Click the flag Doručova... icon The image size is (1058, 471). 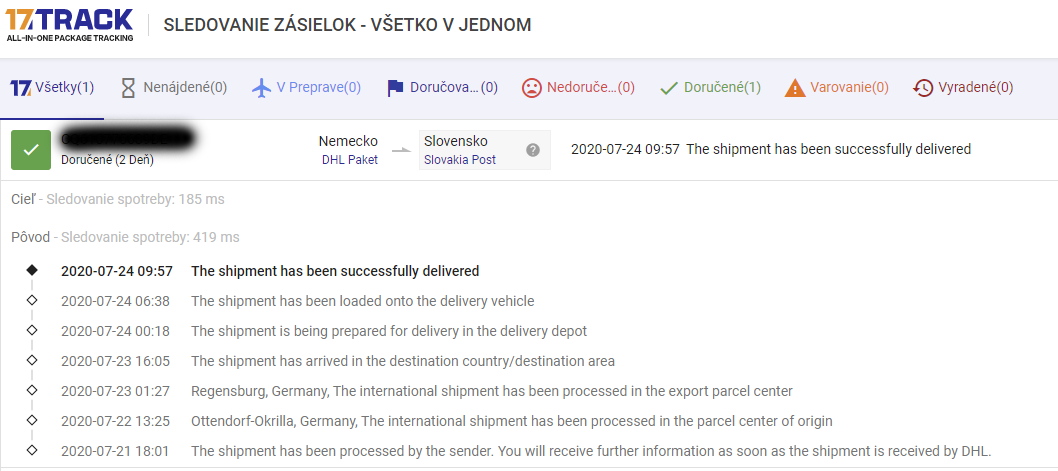coord(395,88)
